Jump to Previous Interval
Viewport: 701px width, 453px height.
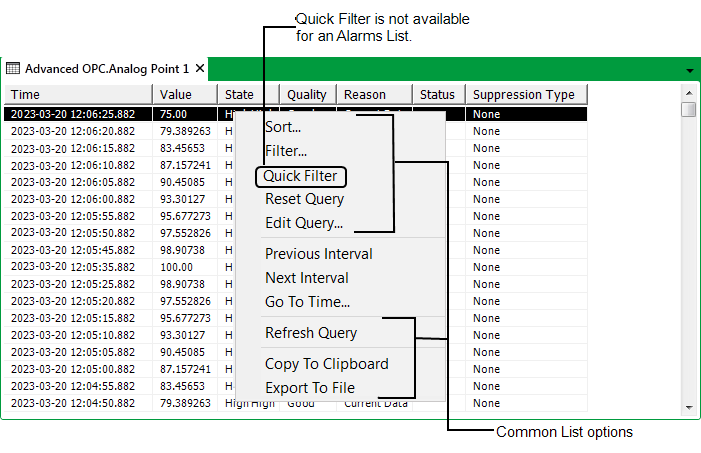(x=318, y=254)
